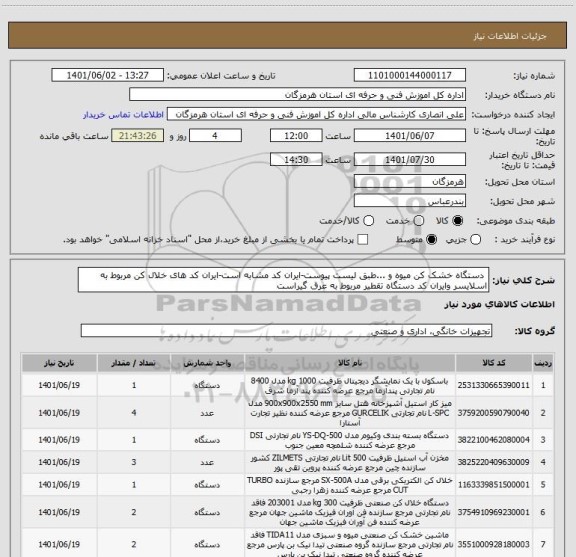576x557 pixels.
Task: Select the خدمت radio button
Action: pos(419,221)
